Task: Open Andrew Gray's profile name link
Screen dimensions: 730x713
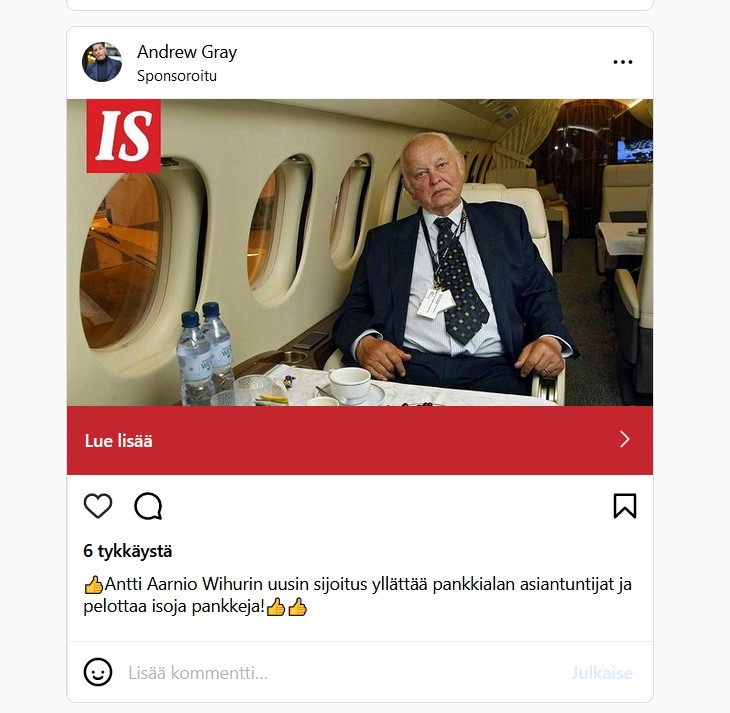Action: [187, 52]
